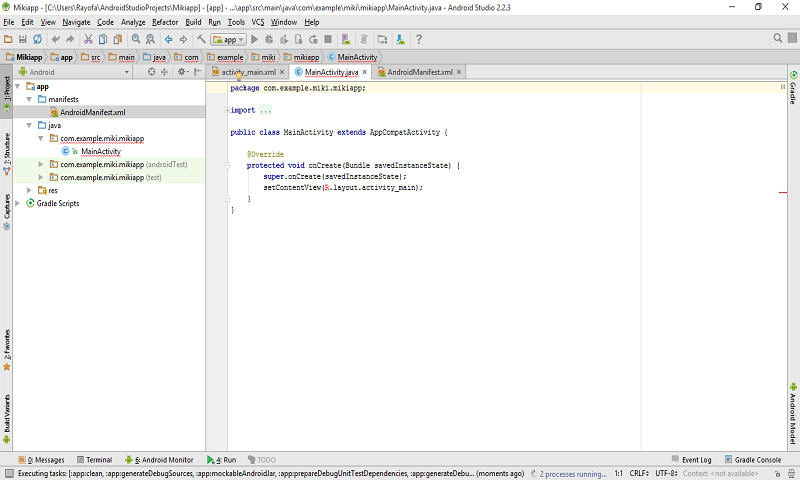Click Scroll from Source icon in Project panel

point(152,72)
